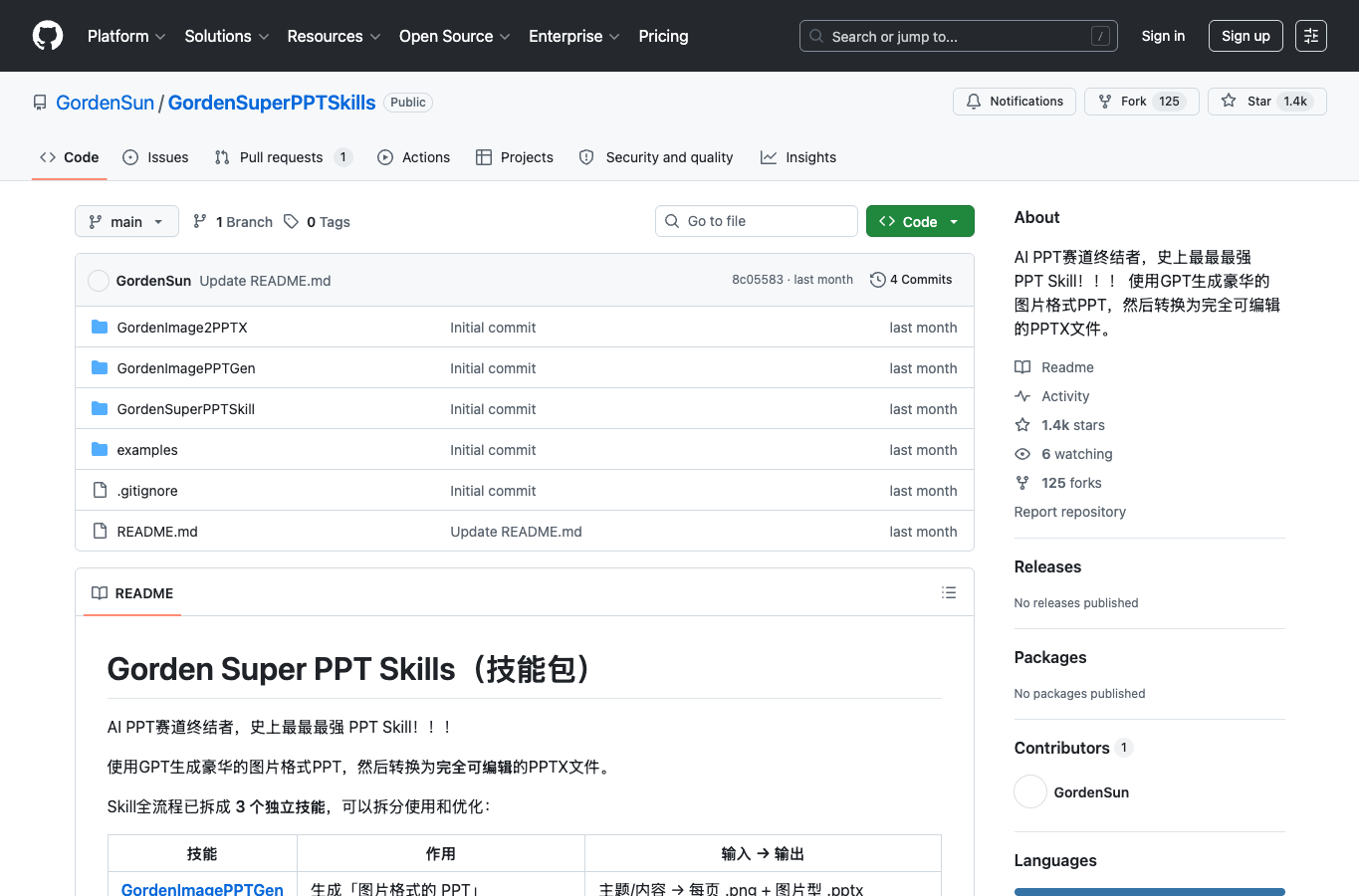
Task: Click the Activity pulse icon
Action: point(1022,396)
